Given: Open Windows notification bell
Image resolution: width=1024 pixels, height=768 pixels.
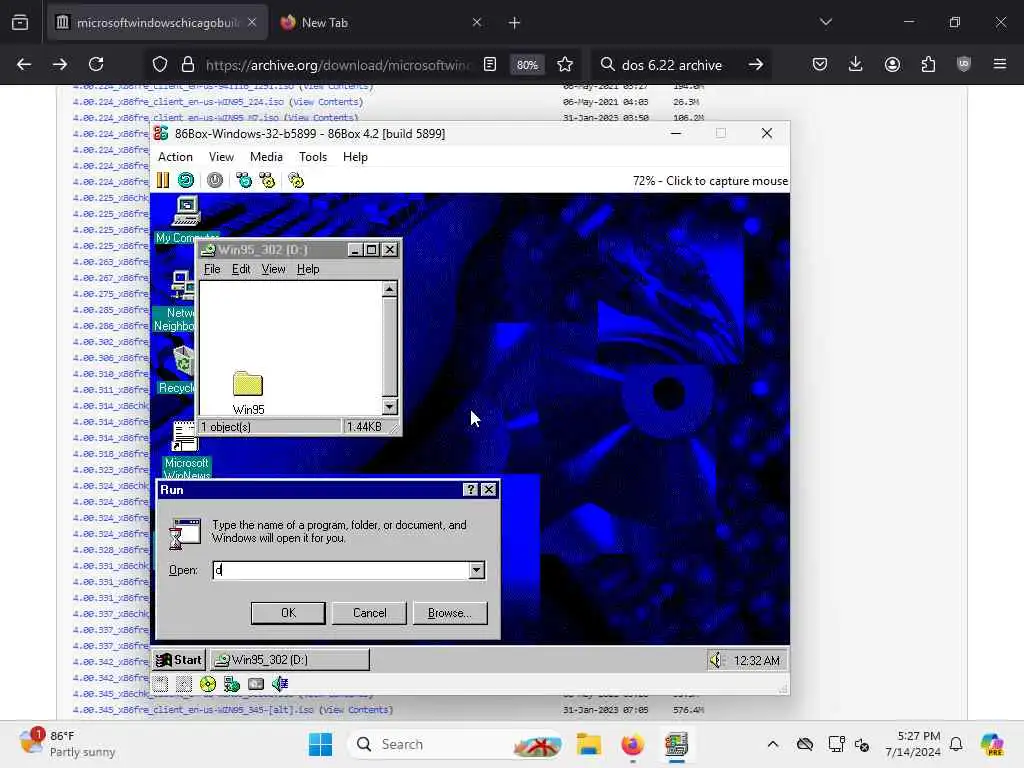Looking at the screenshot, I should 955,744.
